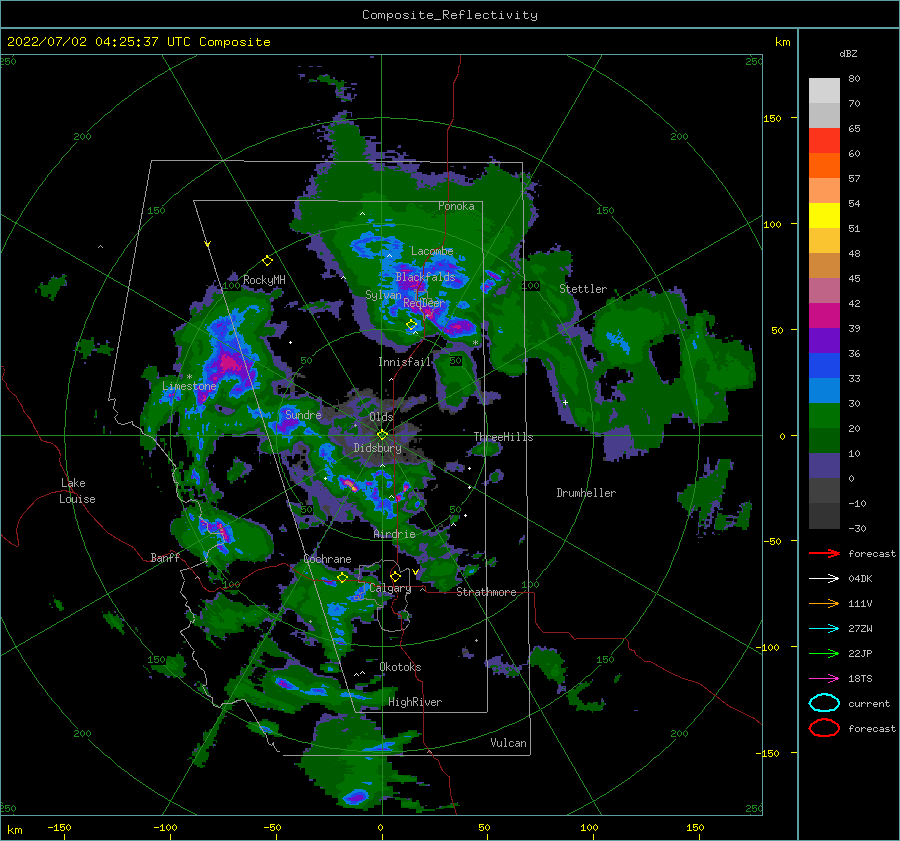
Task: Click the Olds label near center
Action: (x=381, y=417)
